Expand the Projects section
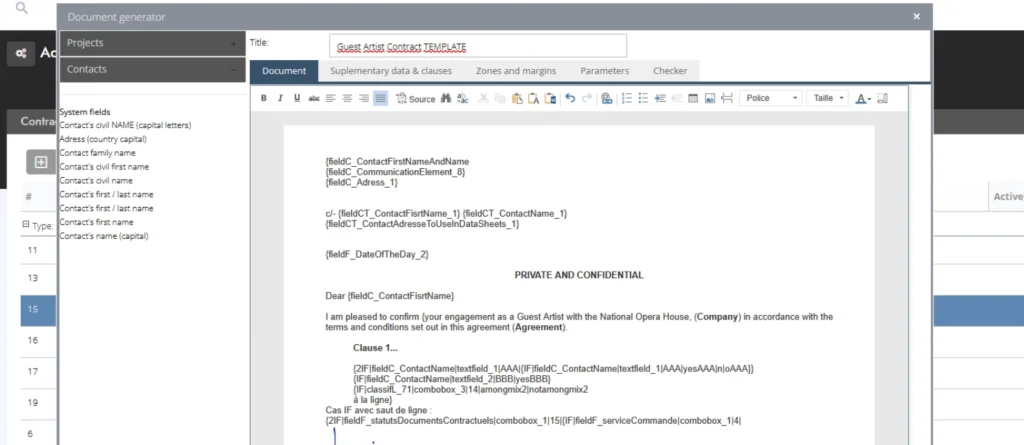The width and height of the screenshot is (1024, 445). [x=152, y=43]
